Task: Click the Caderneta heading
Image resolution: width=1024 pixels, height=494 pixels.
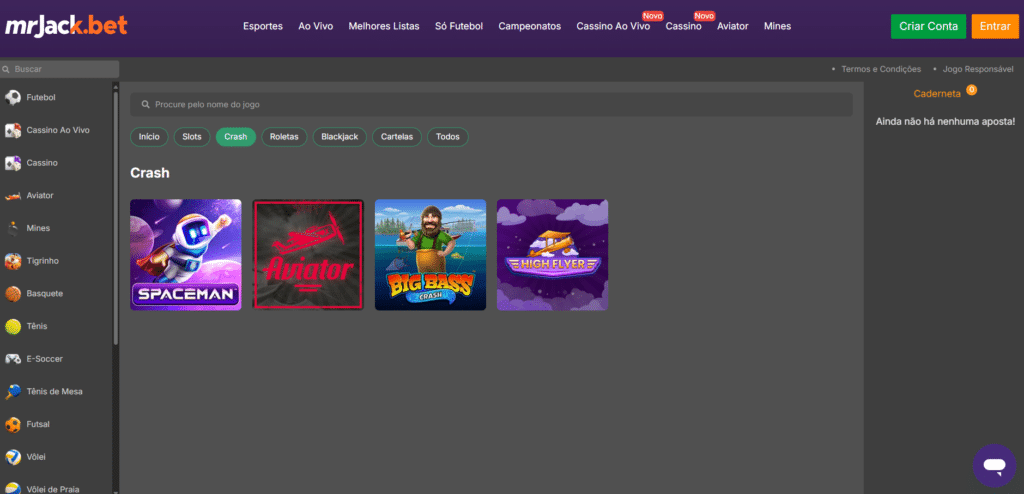Action: pos(937,93)
